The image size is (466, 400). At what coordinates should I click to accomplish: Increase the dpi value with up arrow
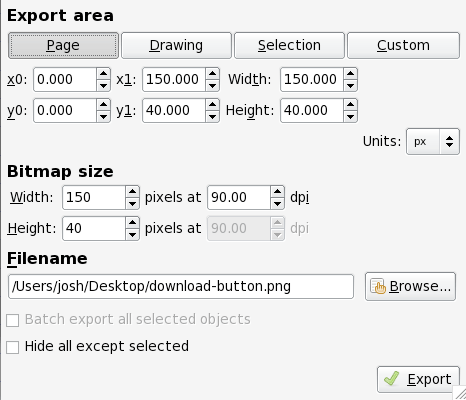click(x=277, y=192)
